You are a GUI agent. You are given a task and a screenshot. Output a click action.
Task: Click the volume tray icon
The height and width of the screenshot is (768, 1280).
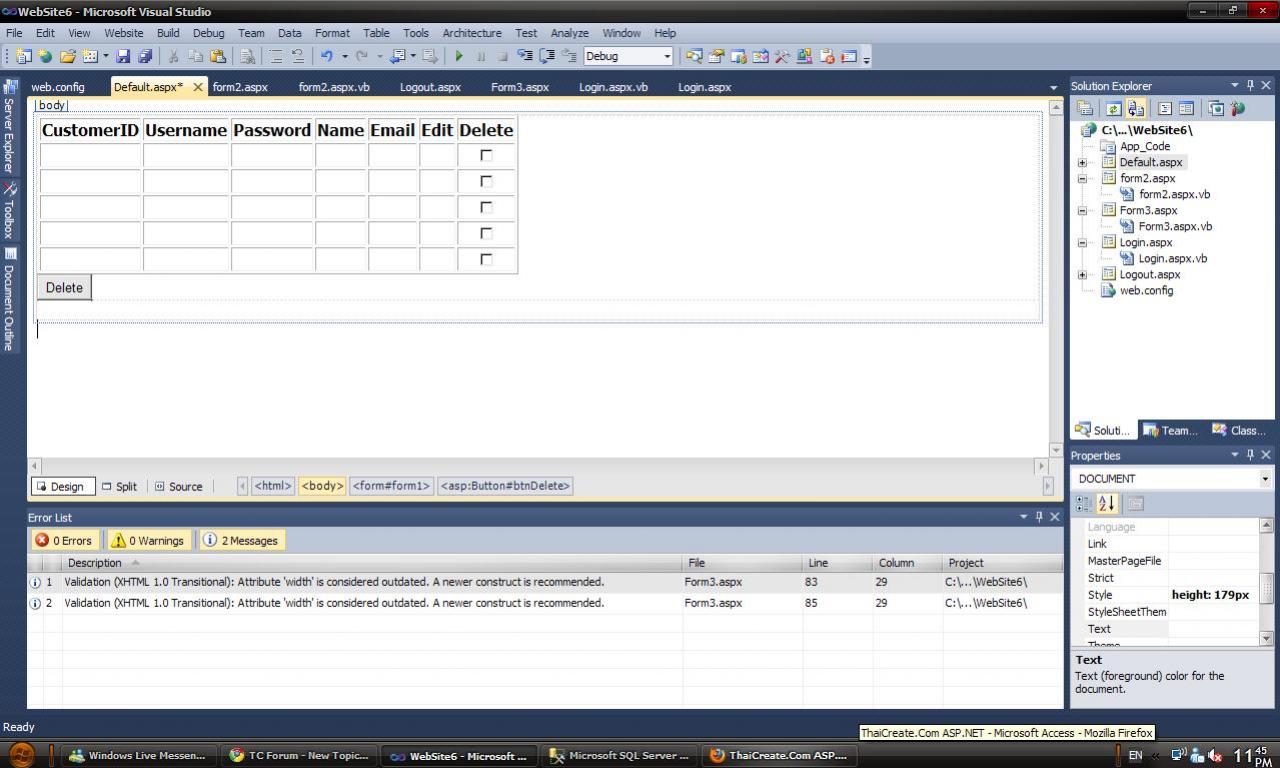click(x=1215, y=756)
